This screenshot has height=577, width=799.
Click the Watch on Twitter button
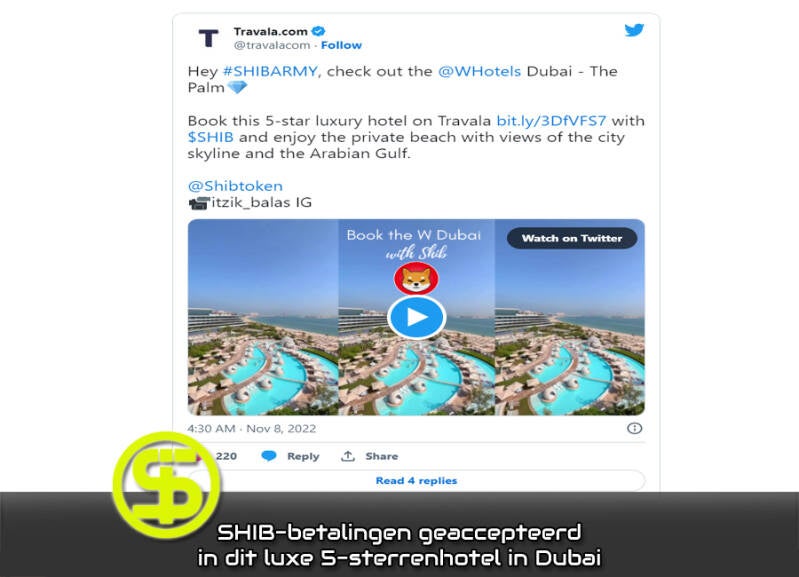572,238
